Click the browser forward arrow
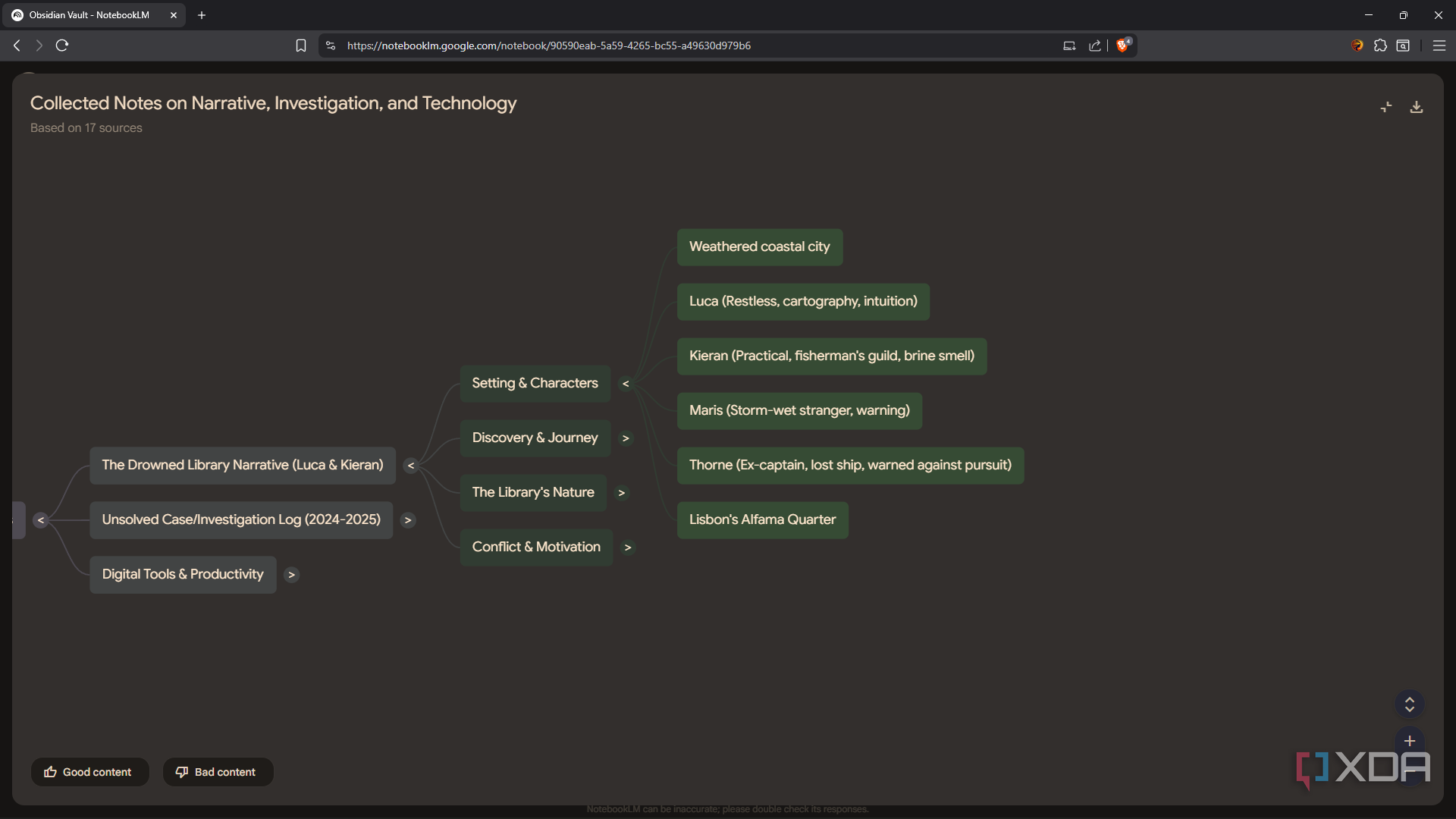This screenshot has width=1456, height=819. coord(39,45)
